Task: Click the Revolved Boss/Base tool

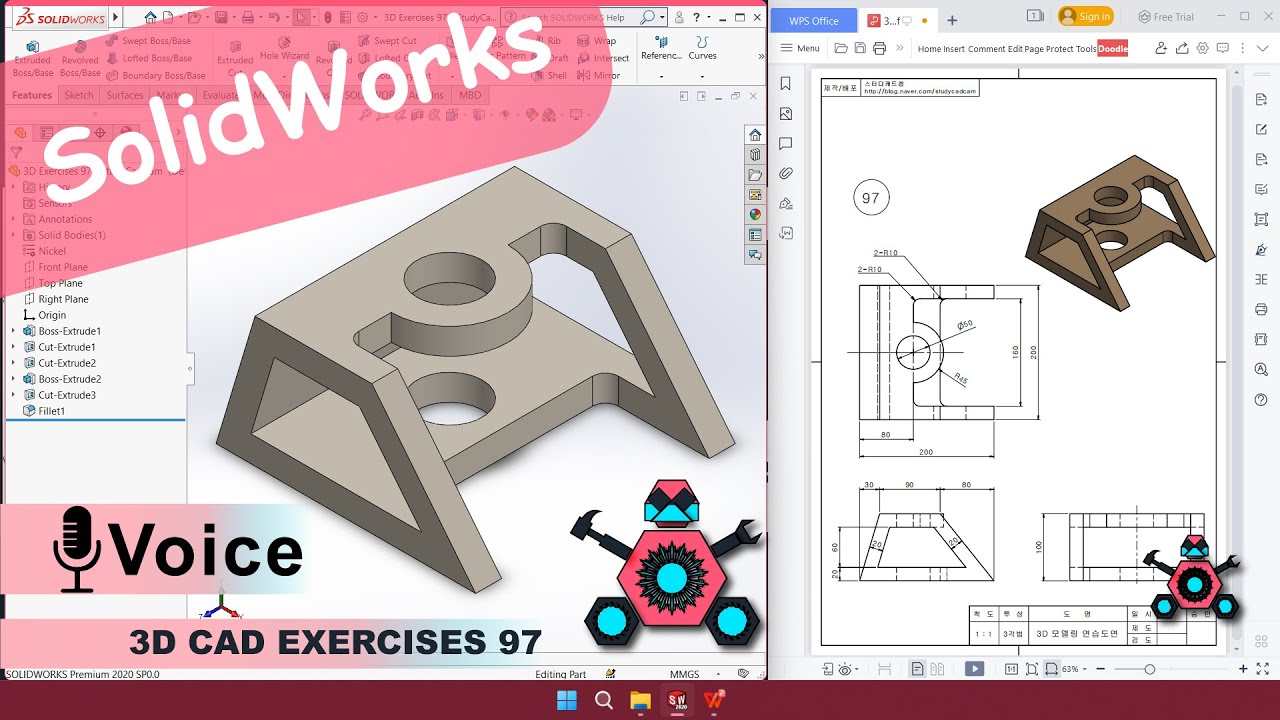Action: click(80, 58)
